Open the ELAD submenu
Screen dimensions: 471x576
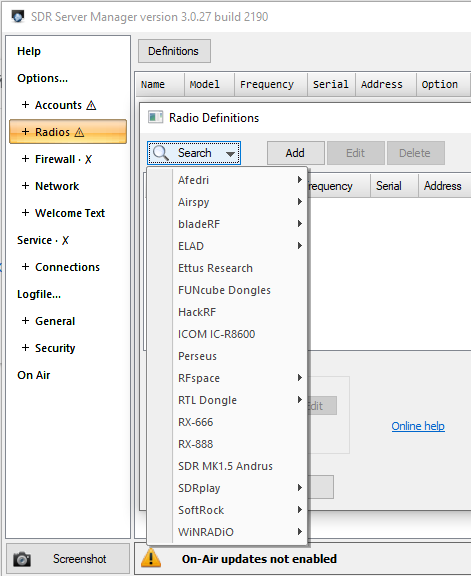[x=227, y=246]
